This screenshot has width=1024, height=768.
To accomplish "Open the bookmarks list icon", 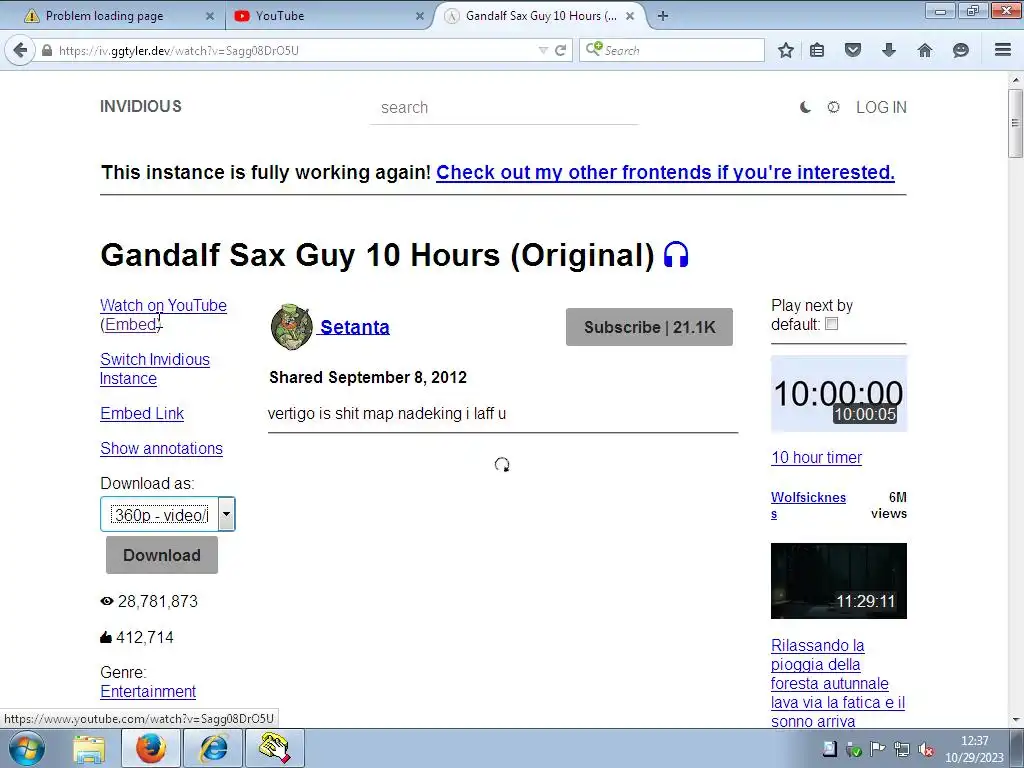I will 817,50.
